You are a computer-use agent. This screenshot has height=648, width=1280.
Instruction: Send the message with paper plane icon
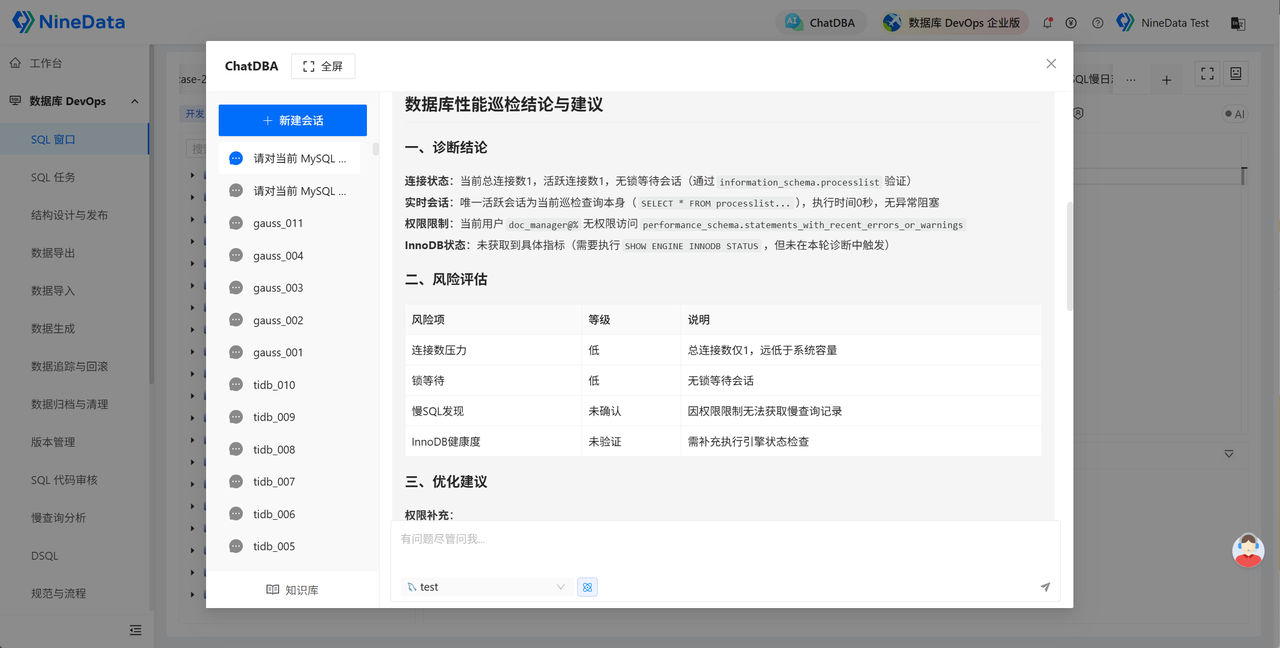[1045, 587]
